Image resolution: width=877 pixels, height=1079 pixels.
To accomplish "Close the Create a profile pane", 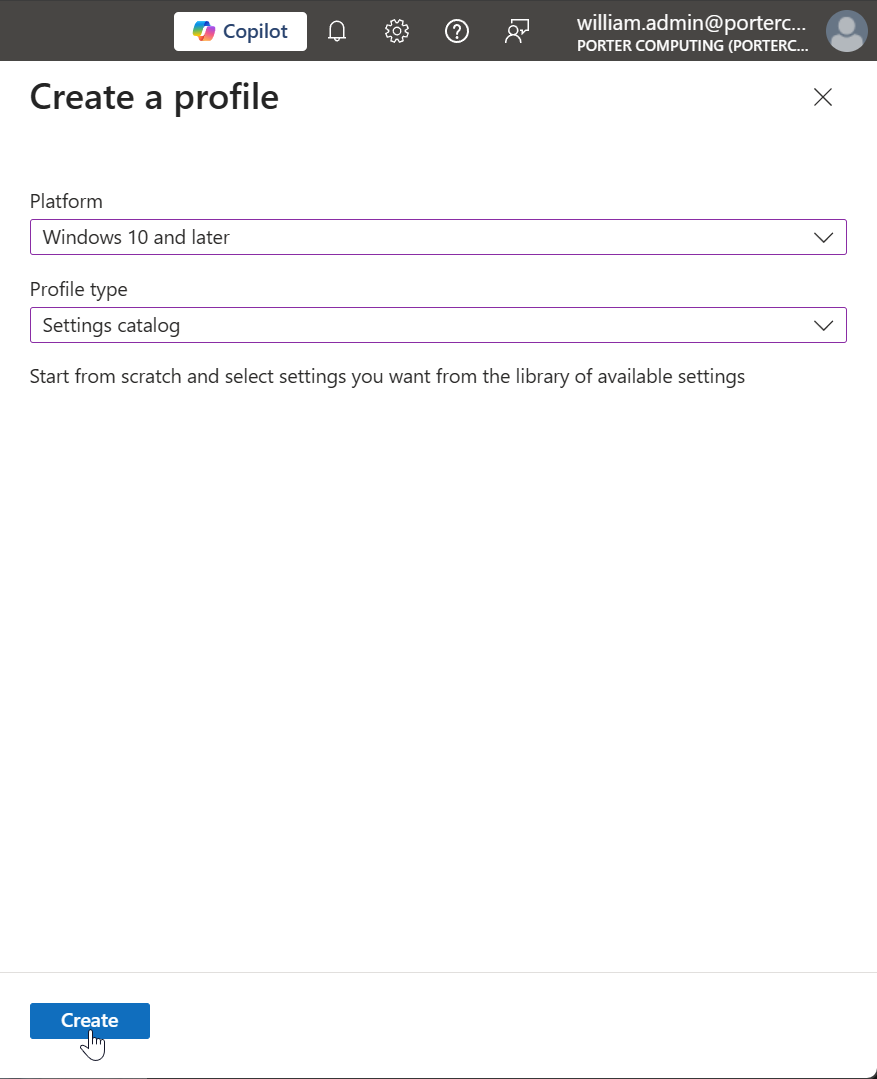I will click(x=823, y=97).
